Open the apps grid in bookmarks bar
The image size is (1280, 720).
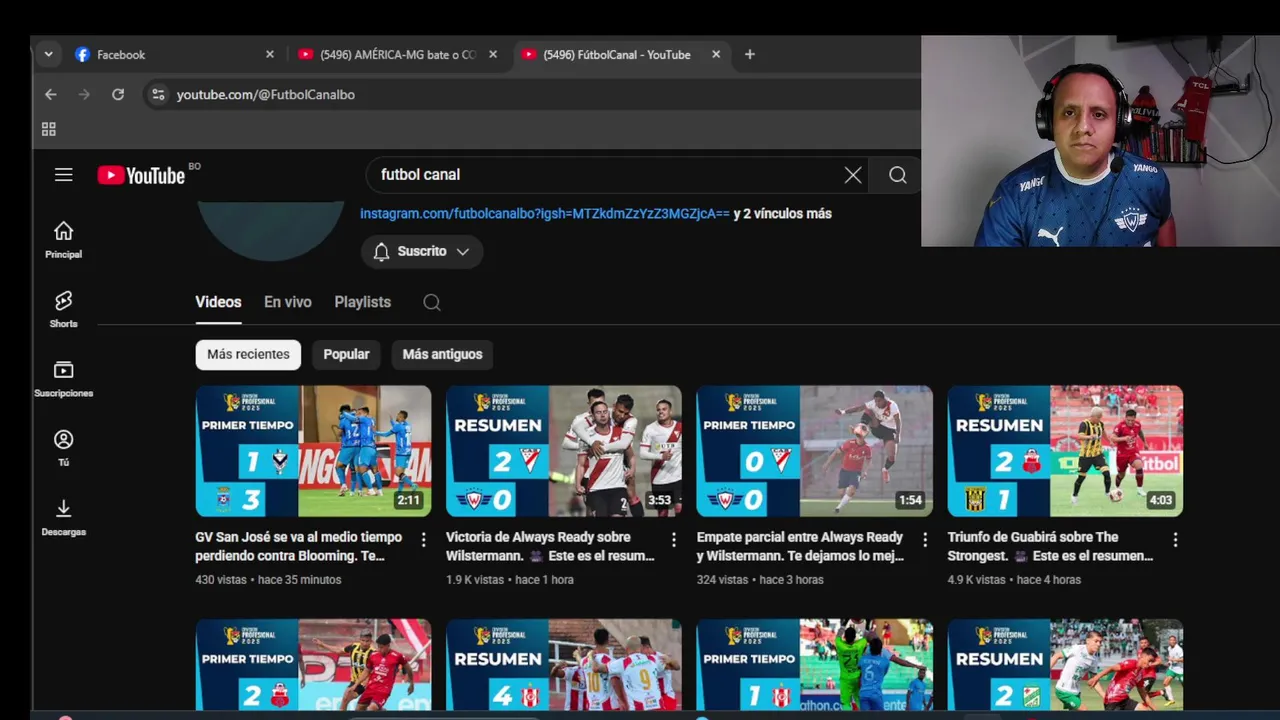48,129
